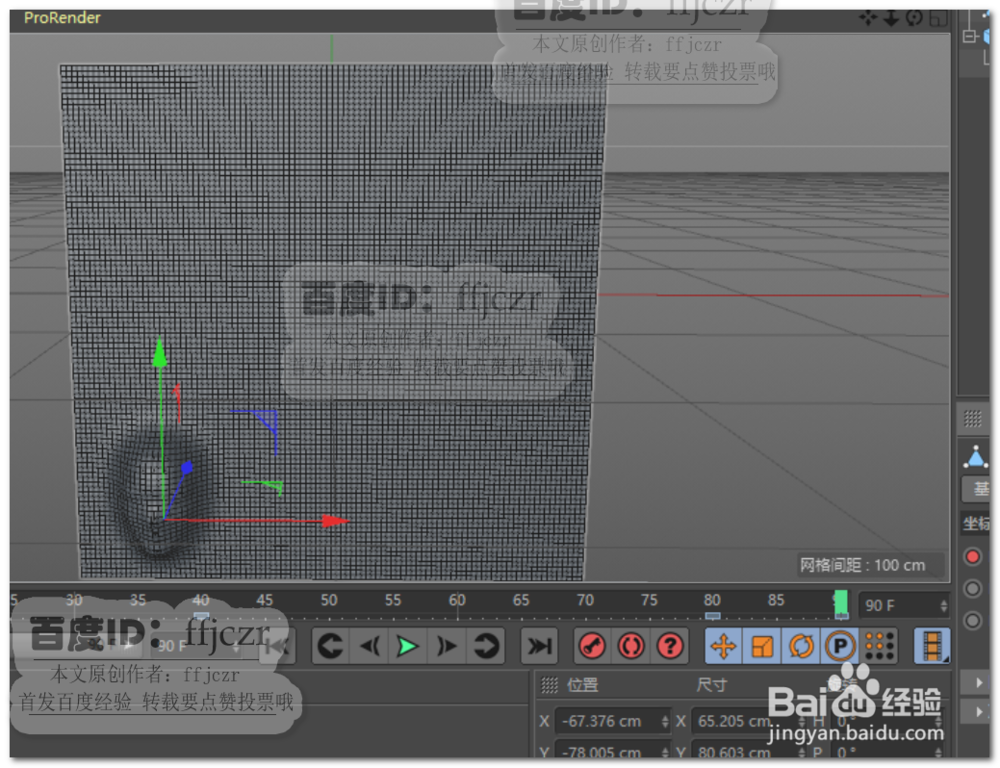
Task: Toggle position keyframe recording (move arrows)
Action: coord(723,646)
